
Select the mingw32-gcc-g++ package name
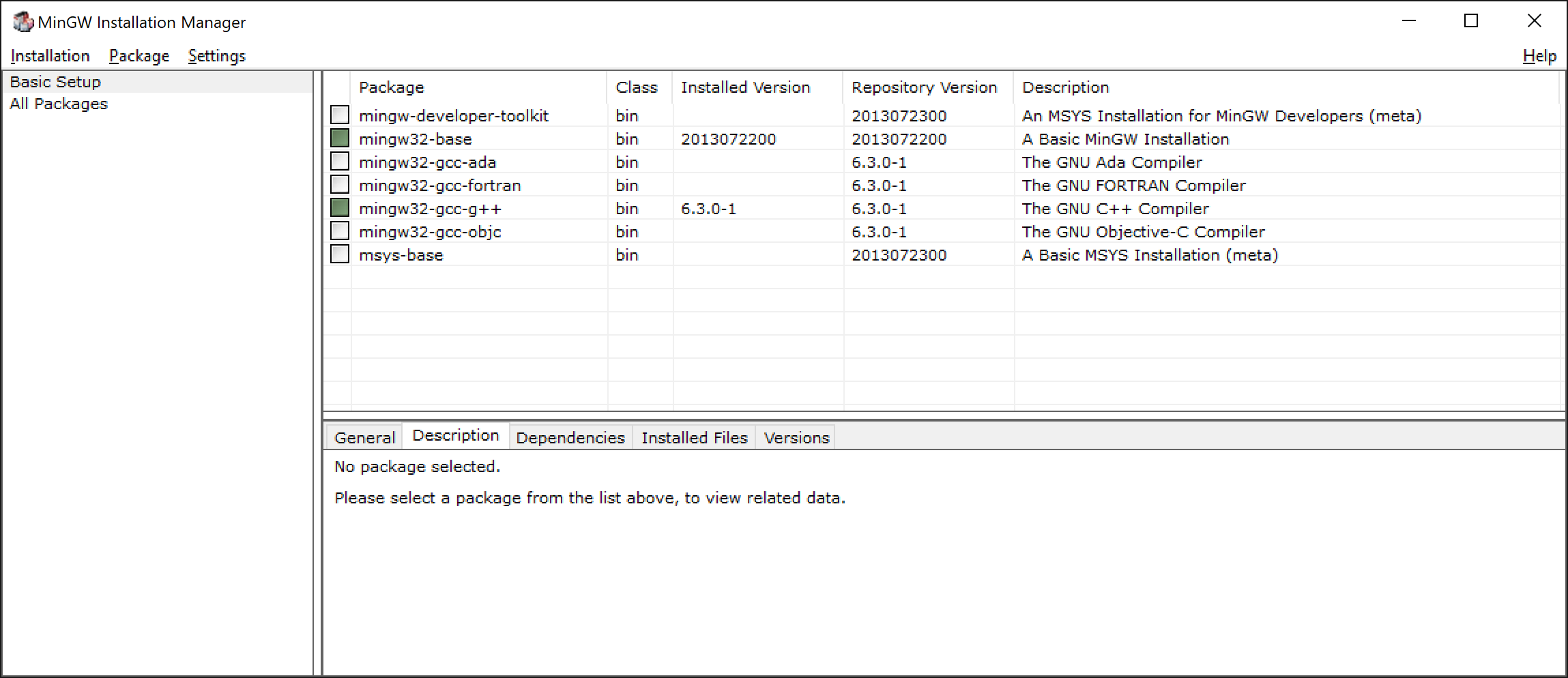click(431, 209)
